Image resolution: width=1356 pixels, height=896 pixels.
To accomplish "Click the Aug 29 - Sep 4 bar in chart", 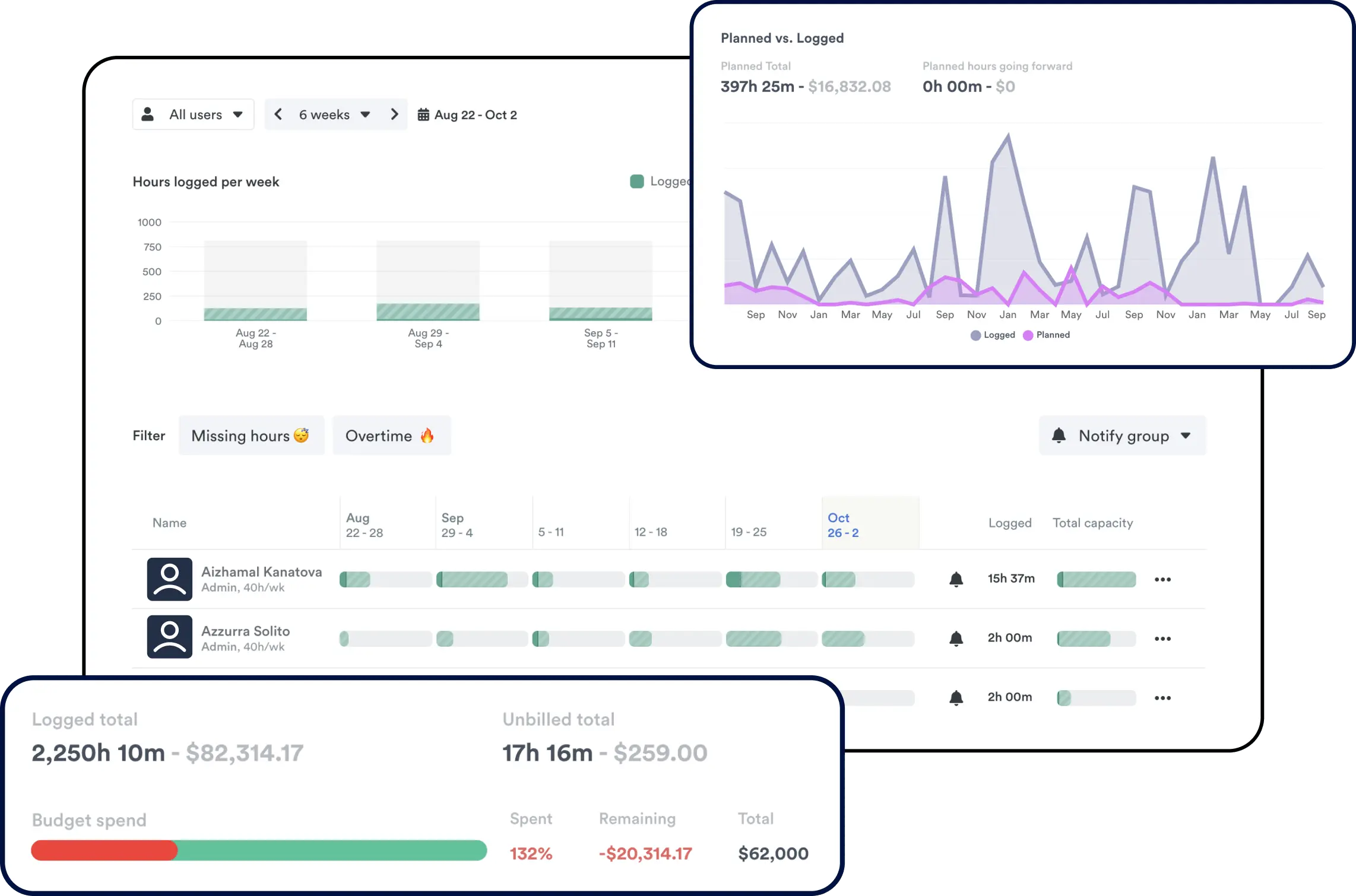I will [x=427, y=311].
